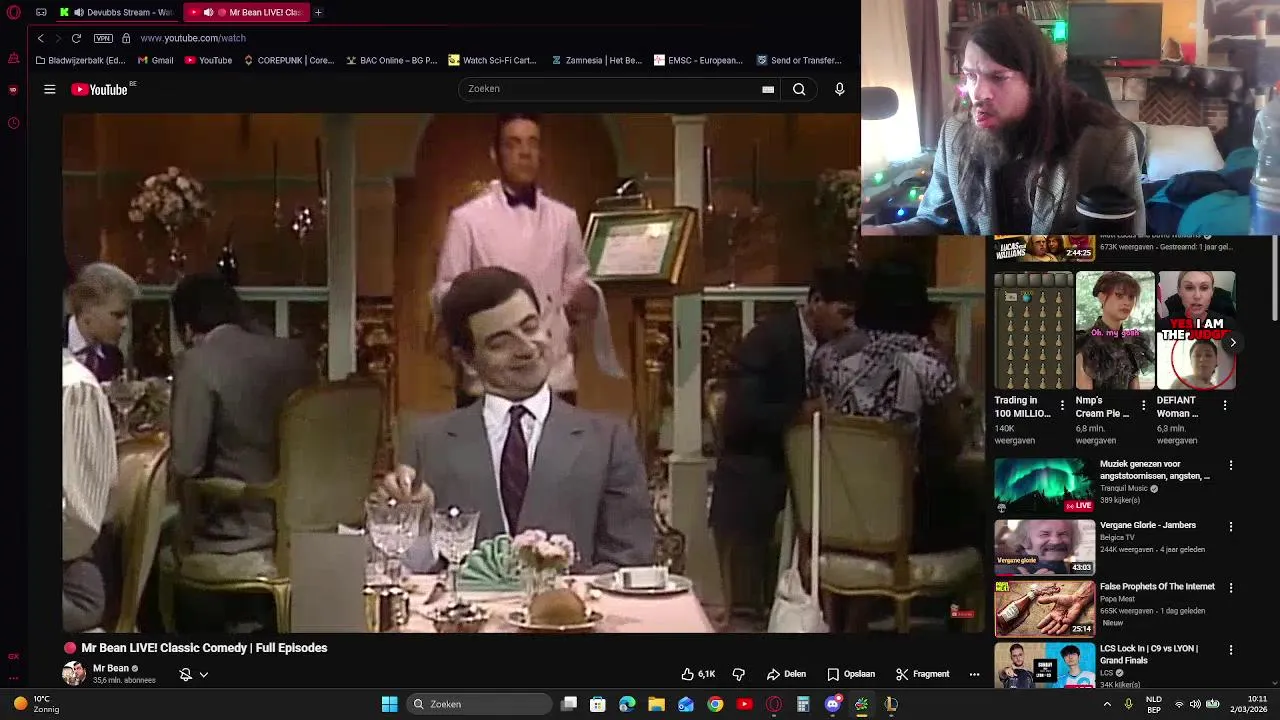Open the Mr Bean channel avatar

74,673
